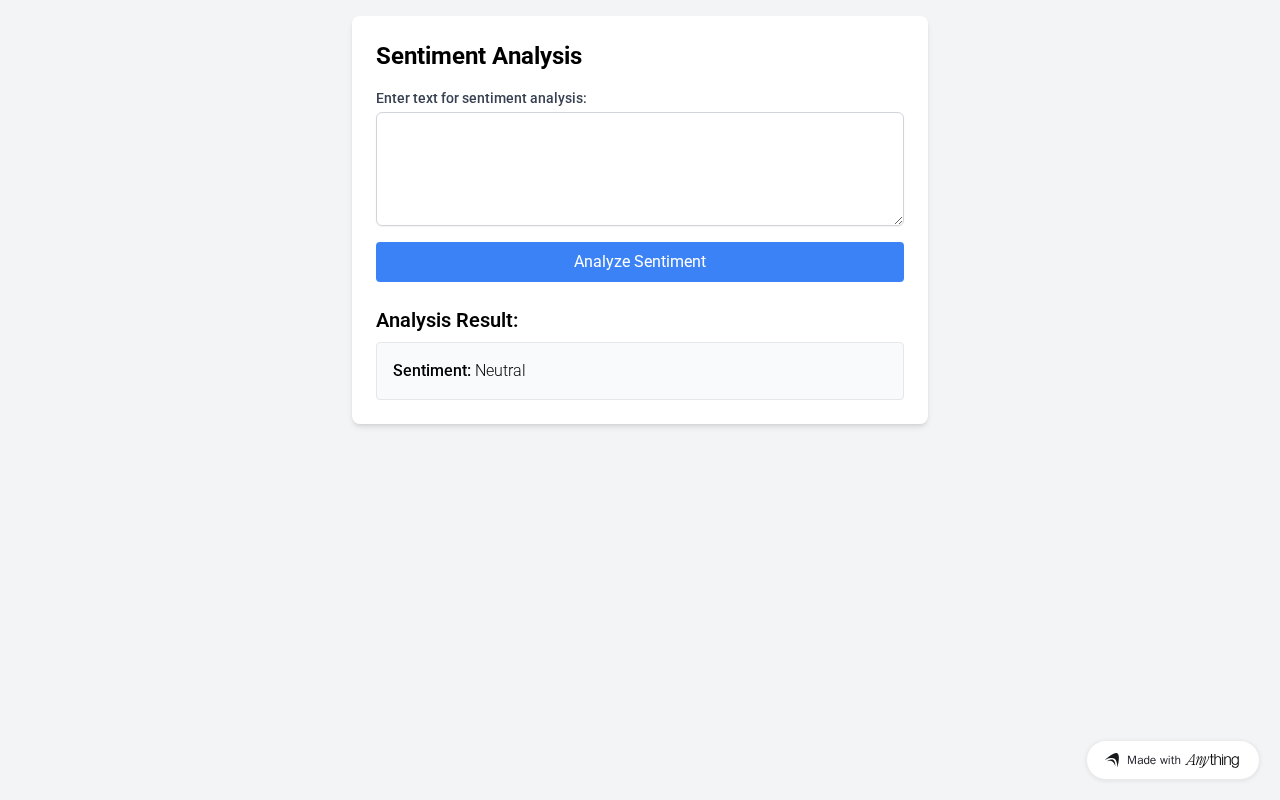This screenshot has height=800, width=1280.
Task: Click the word 'Sentiment' on blue button
Action: [x=670, y=262]
